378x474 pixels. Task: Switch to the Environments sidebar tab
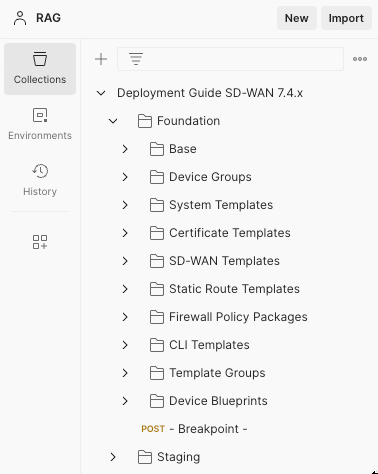point(40,124)
